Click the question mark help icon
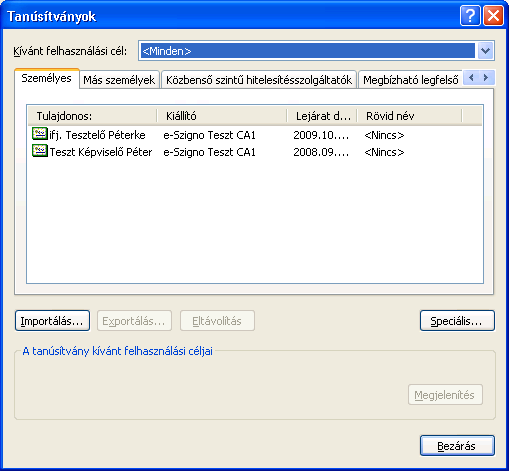Image resolution: width=509 pixels, height=471 pixels. point(470,16)
